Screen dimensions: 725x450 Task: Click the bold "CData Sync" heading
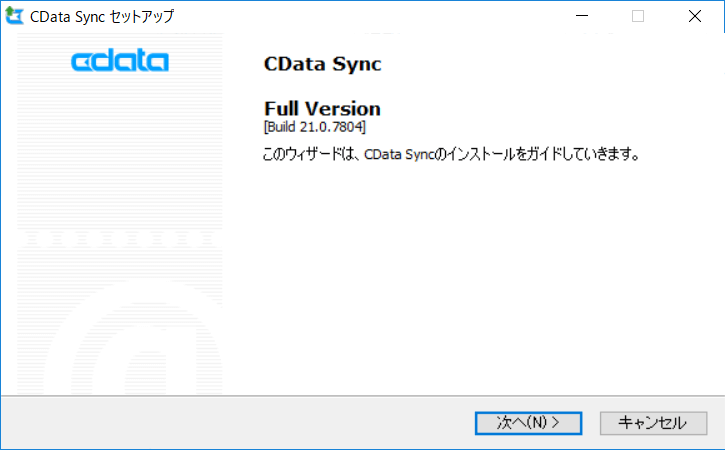(x=323, y=64)
